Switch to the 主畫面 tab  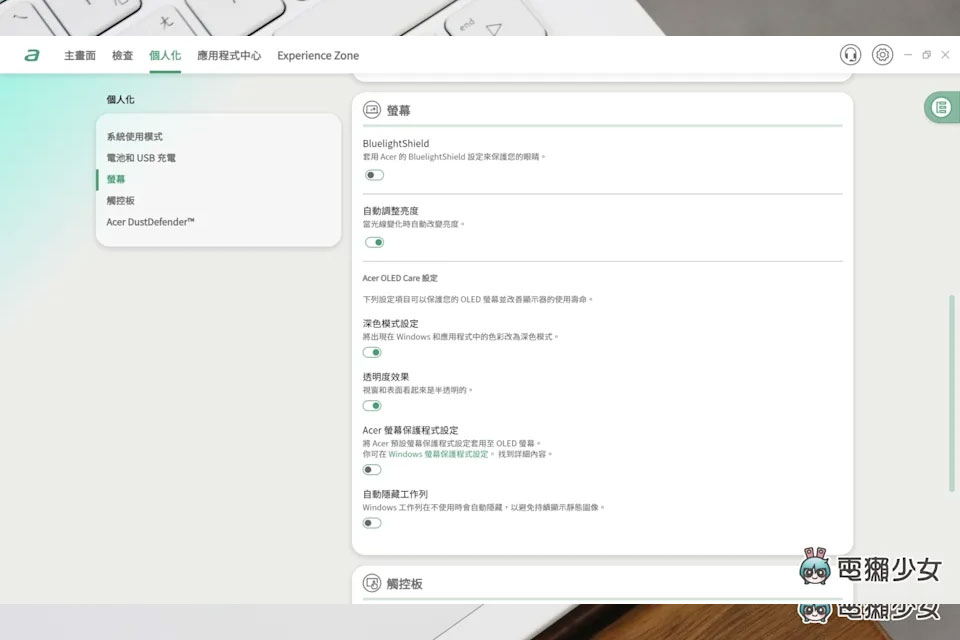pyautogui.click(x=80, y=56)
